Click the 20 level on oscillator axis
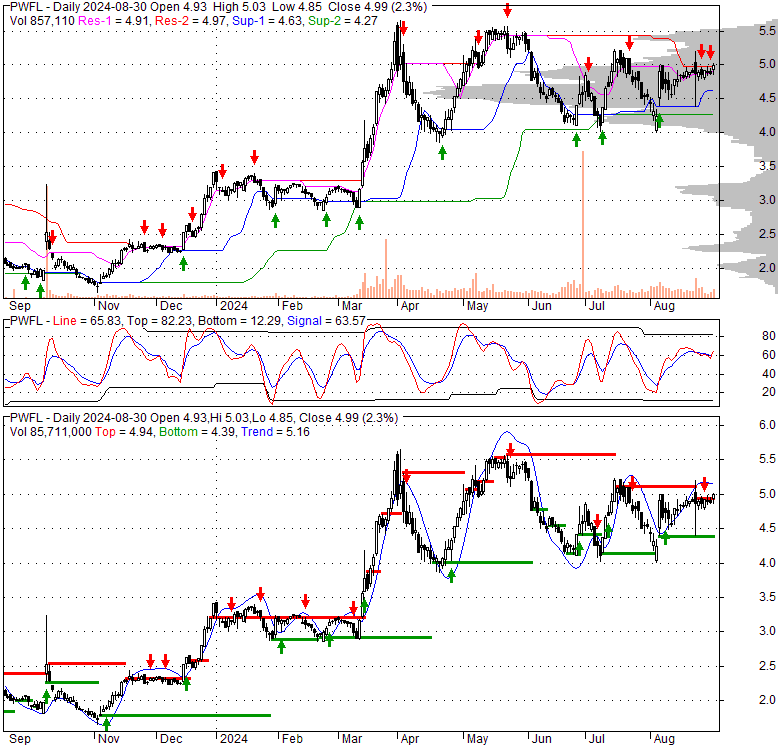 tap(769, 393)
